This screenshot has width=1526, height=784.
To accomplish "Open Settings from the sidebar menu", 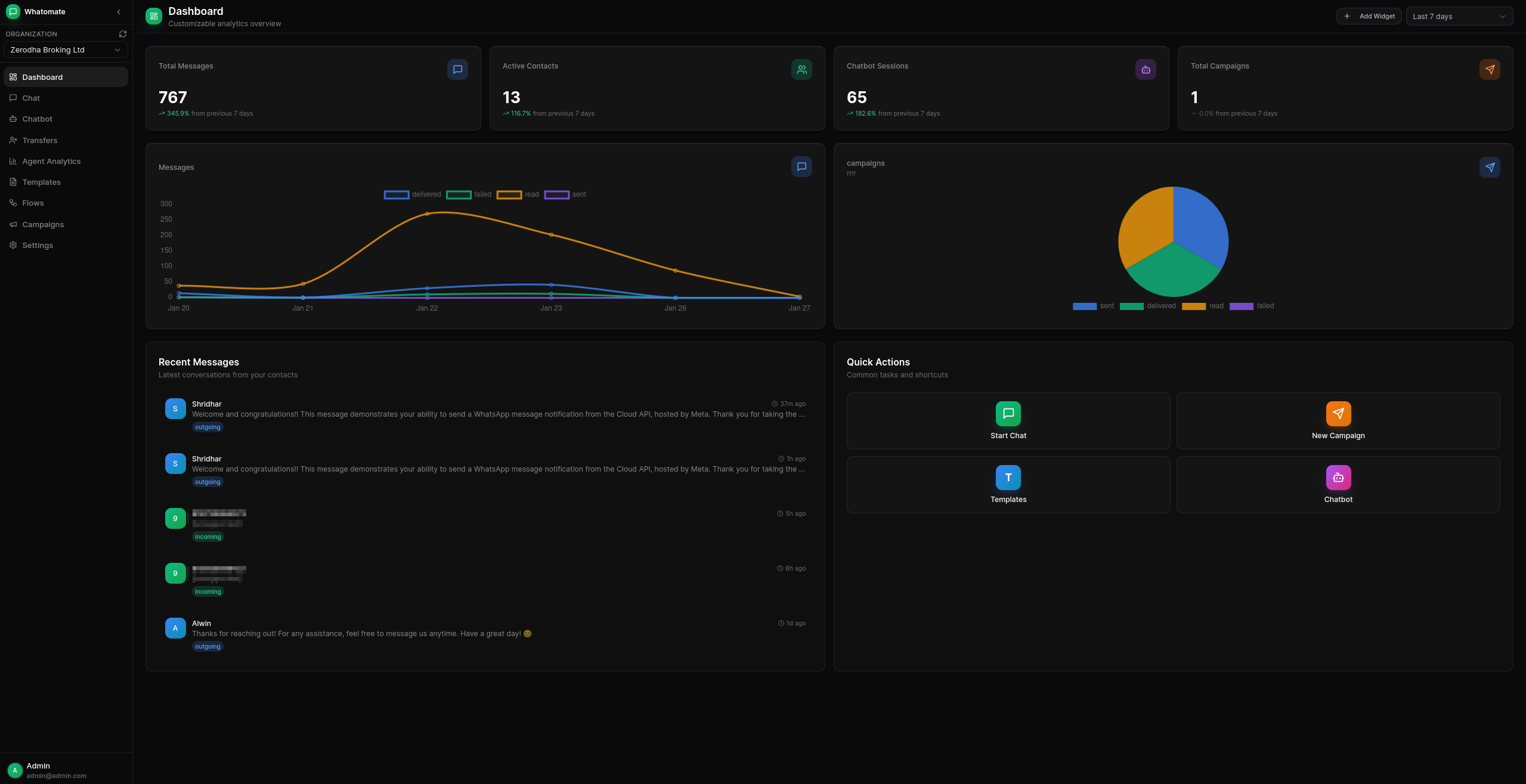I will (x=37, y=245).
